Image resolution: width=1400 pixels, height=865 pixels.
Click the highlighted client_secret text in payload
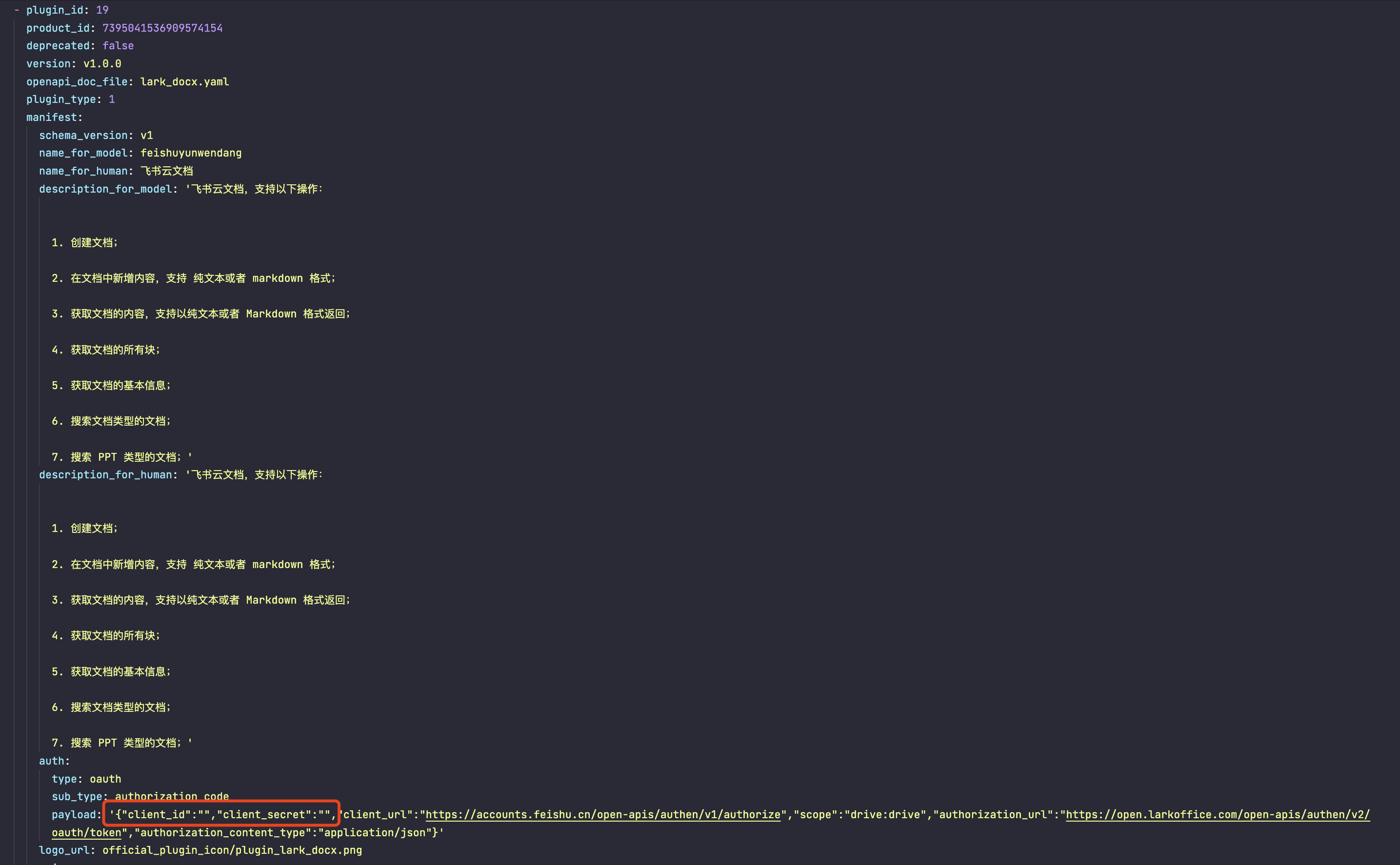[263, 814]
